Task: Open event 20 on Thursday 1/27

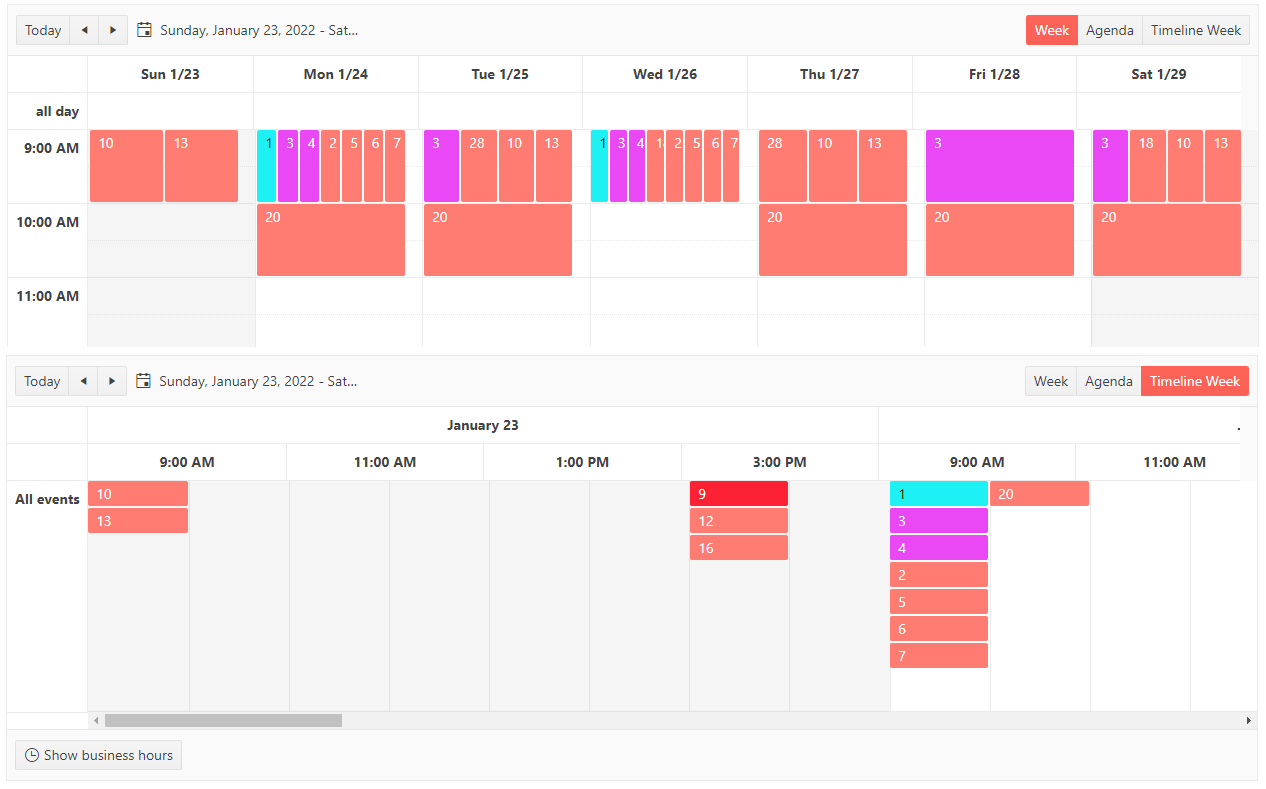Action: point(832,240)
